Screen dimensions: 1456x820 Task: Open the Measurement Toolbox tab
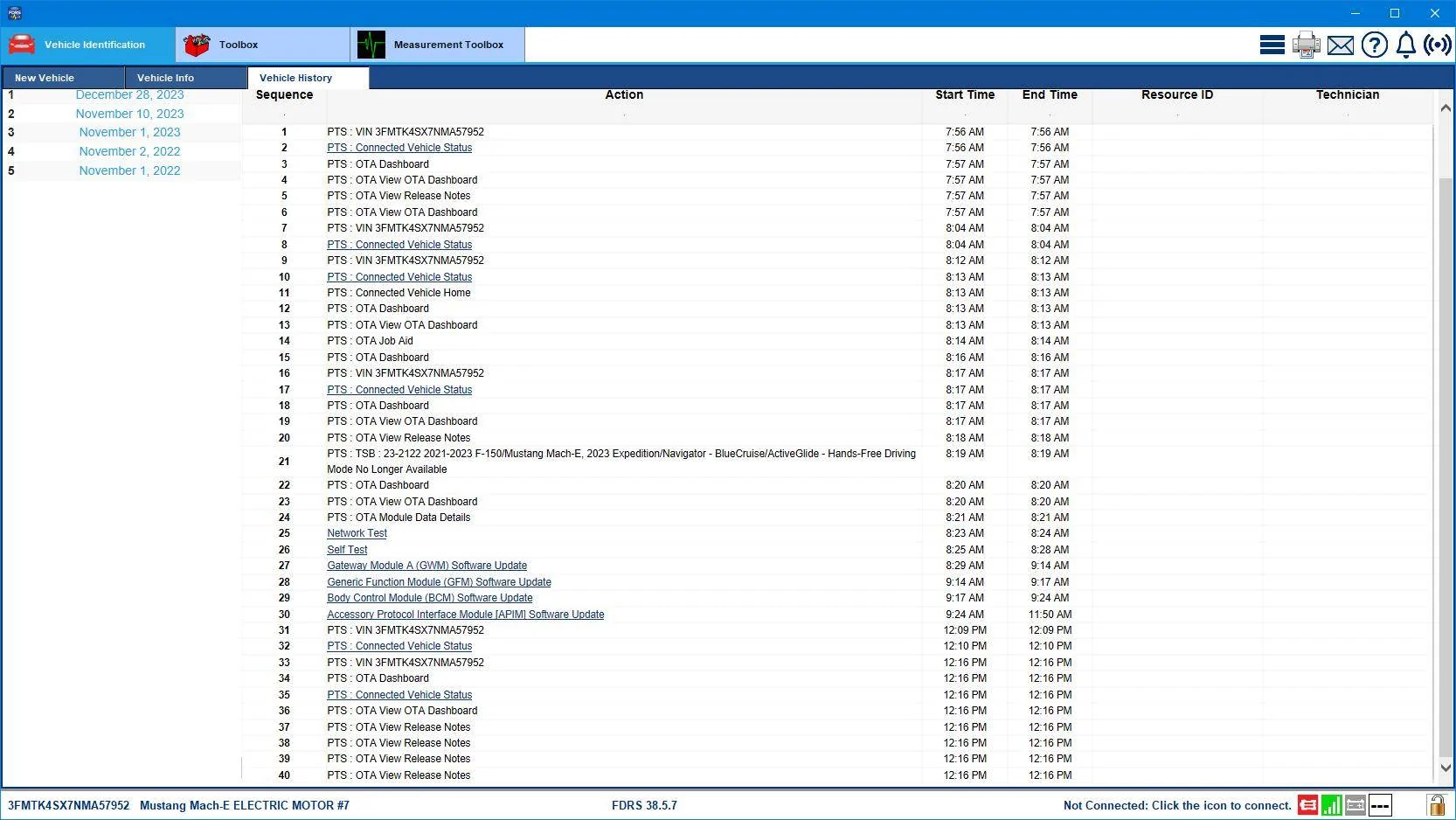click(437, 45)
